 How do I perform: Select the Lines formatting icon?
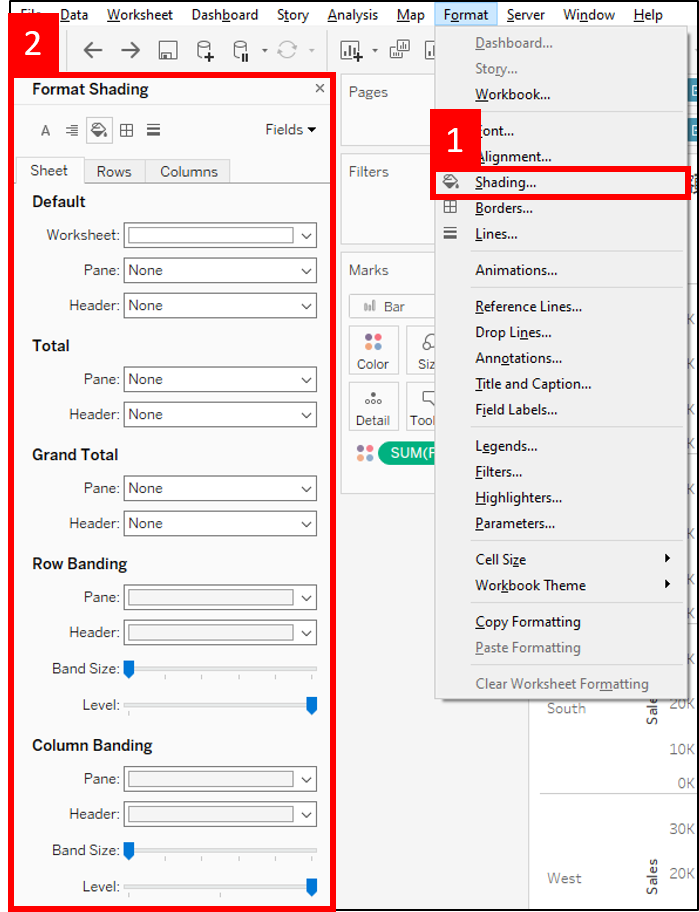point(154,130)
